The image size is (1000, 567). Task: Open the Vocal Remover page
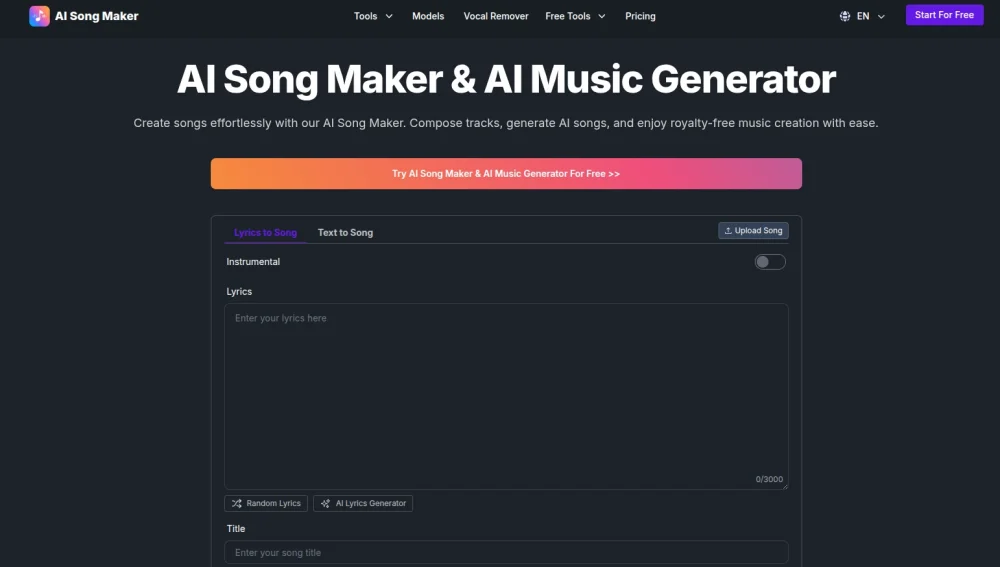click(x=496, y=16)
